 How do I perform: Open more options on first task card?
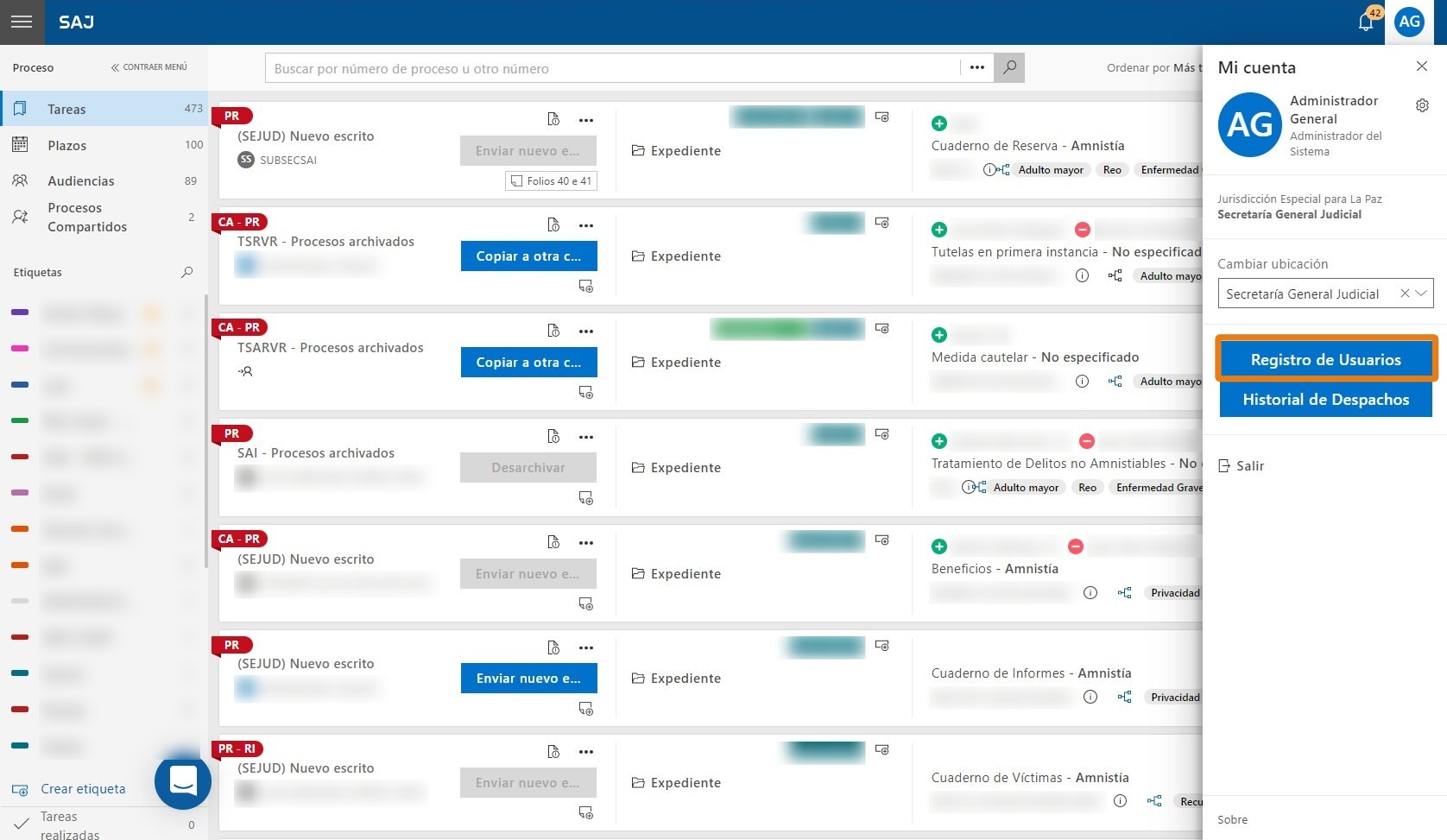[586, 120]
